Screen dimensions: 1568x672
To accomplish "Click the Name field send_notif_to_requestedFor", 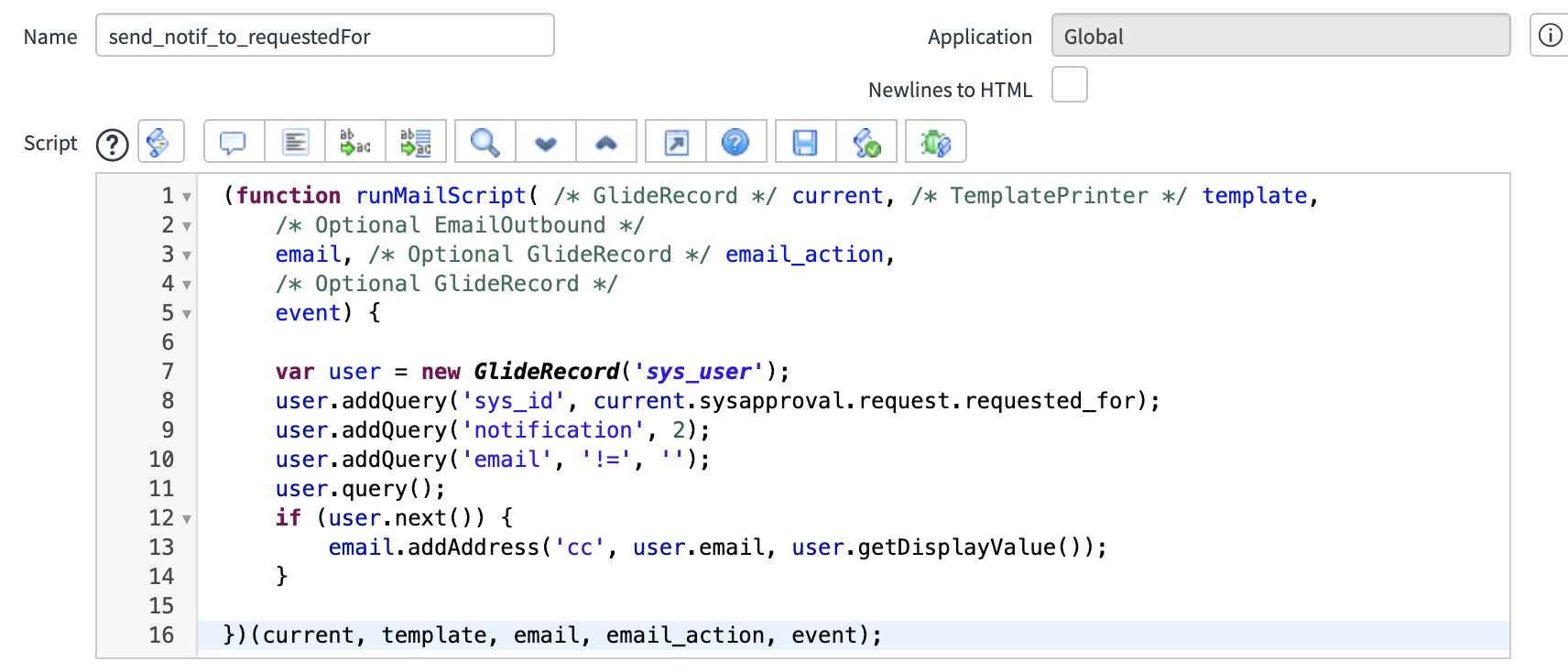I will [325, 35].
